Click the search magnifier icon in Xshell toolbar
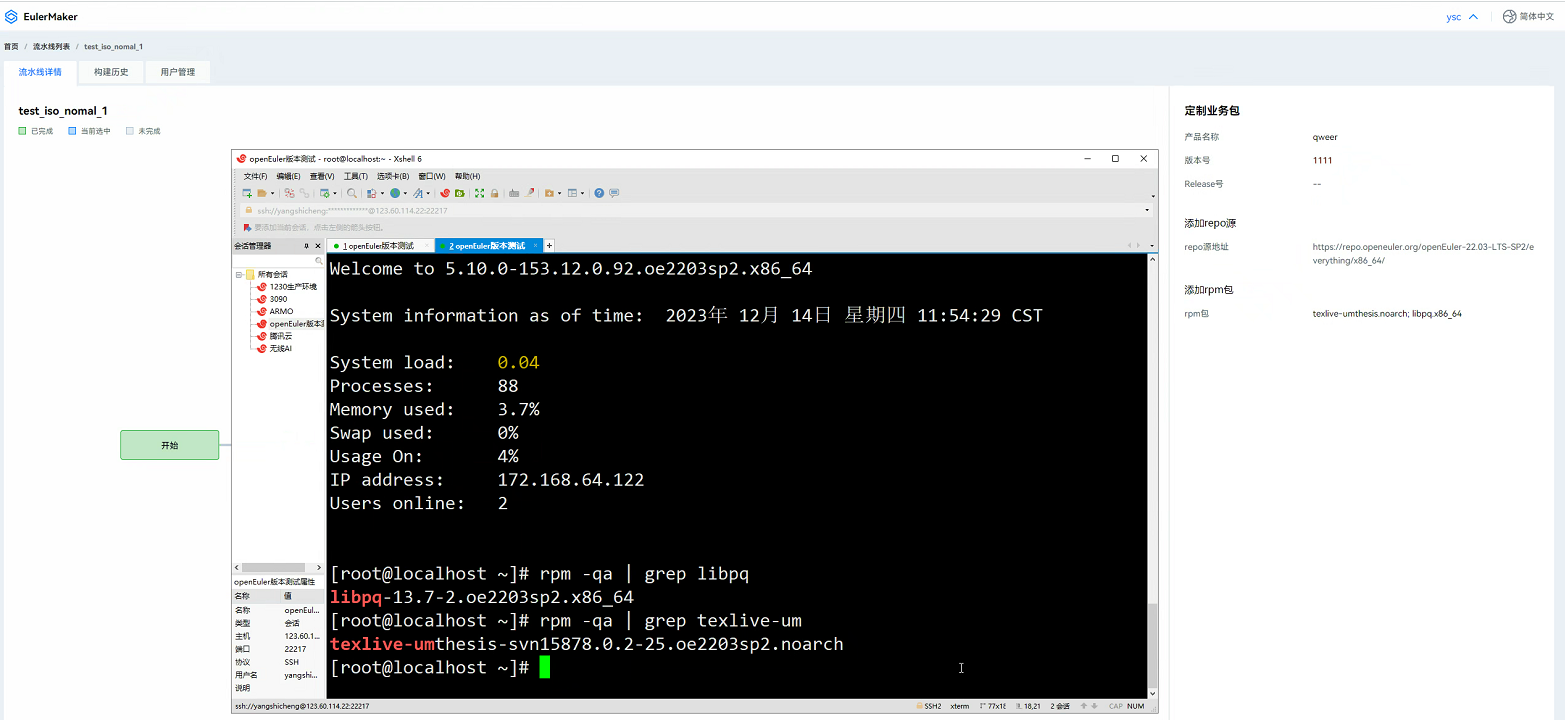The image size is (1565, 720). [352, 193]
